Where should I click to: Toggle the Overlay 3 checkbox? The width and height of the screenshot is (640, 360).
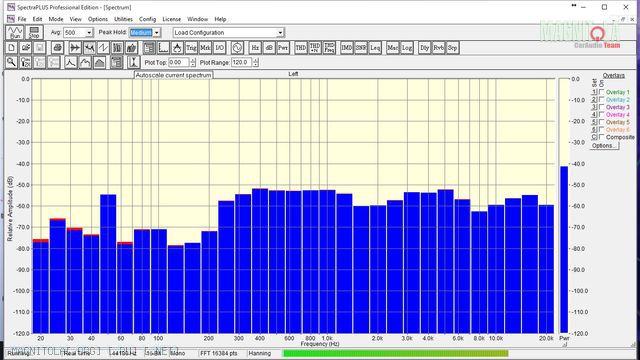tap(601, 107)
